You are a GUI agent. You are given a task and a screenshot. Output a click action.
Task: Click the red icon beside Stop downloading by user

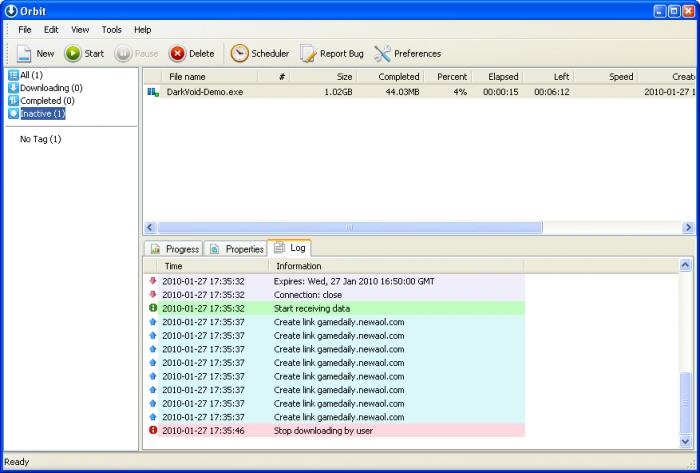coord(153,430)
